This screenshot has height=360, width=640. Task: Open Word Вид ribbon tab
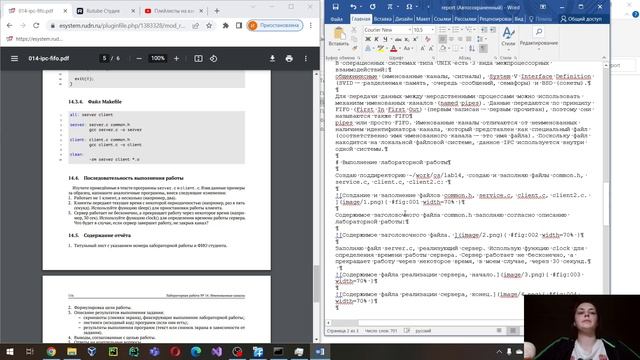(x=518, y=19)
